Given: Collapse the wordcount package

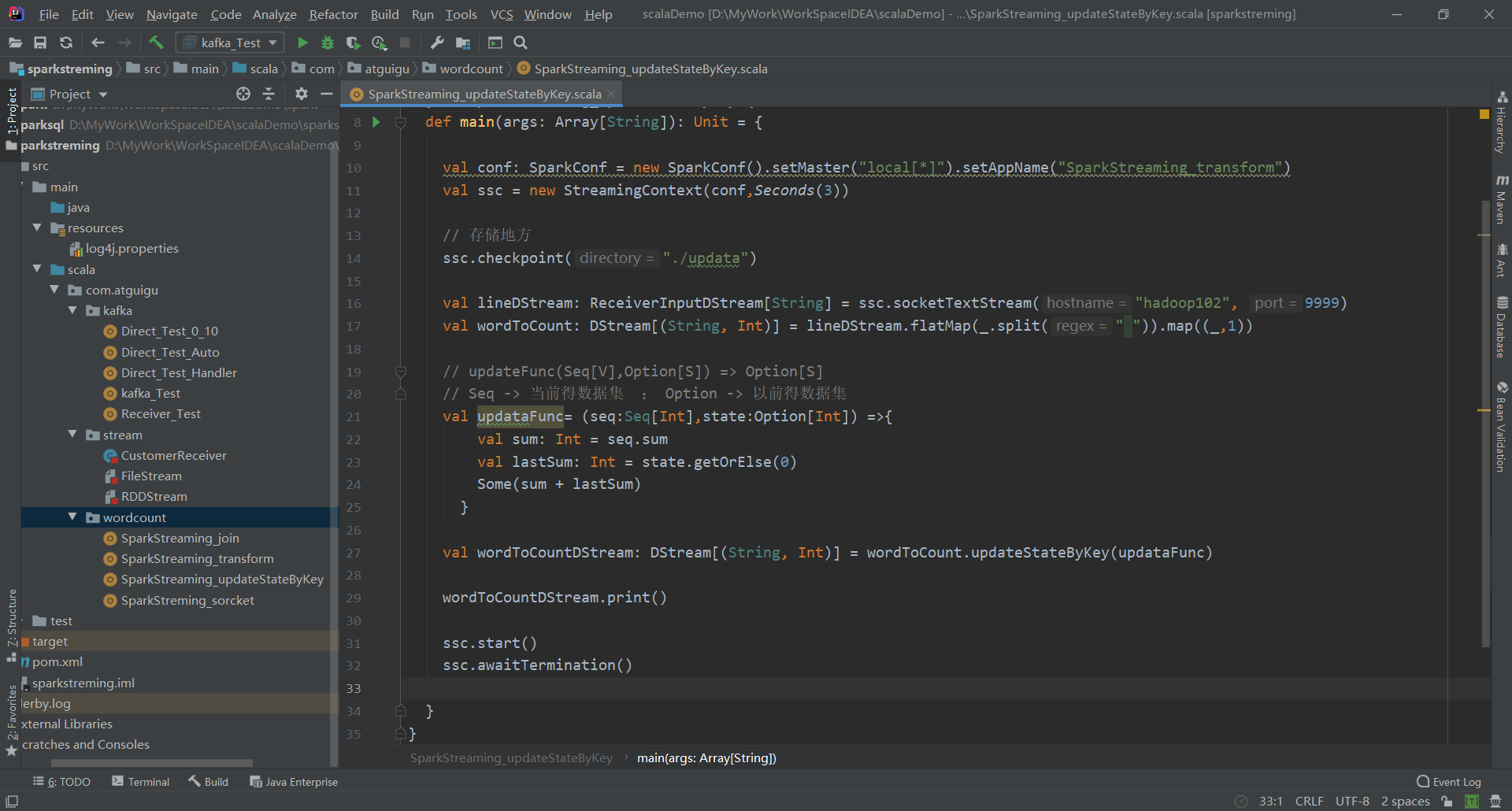Looking at the screenshot, I should coord(72,517).
